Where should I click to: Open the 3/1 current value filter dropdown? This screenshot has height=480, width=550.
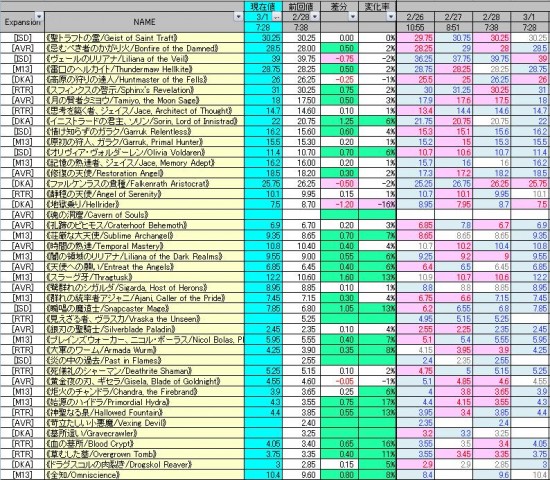pyautogui.click(x=277, y=16)
